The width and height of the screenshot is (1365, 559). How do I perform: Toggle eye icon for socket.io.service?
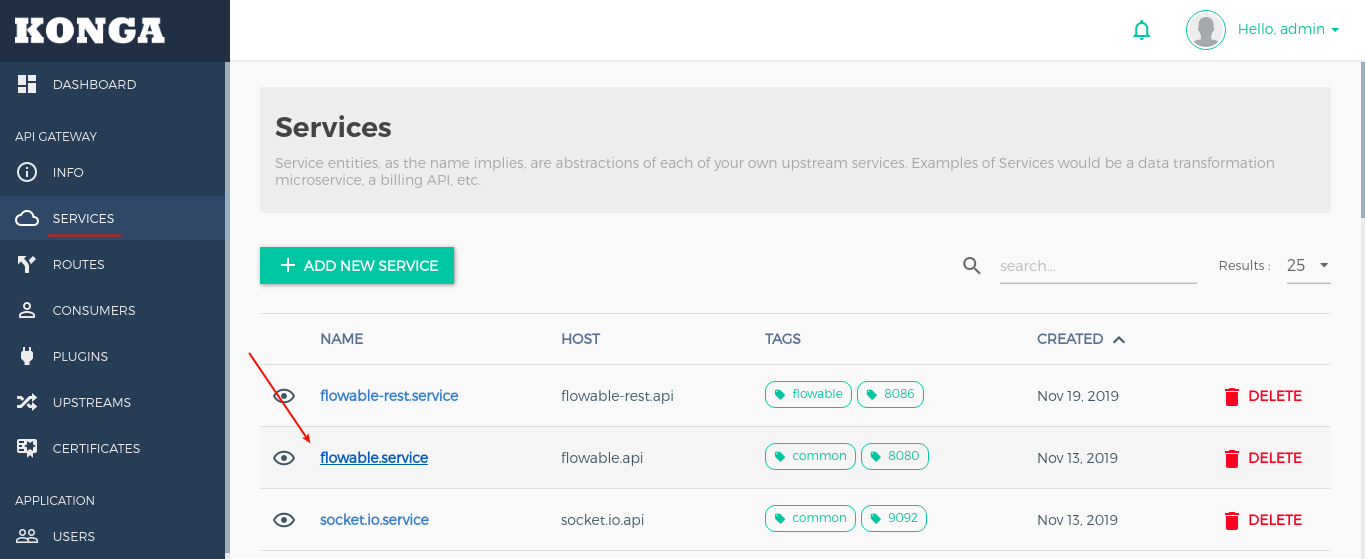click(284, 520)
